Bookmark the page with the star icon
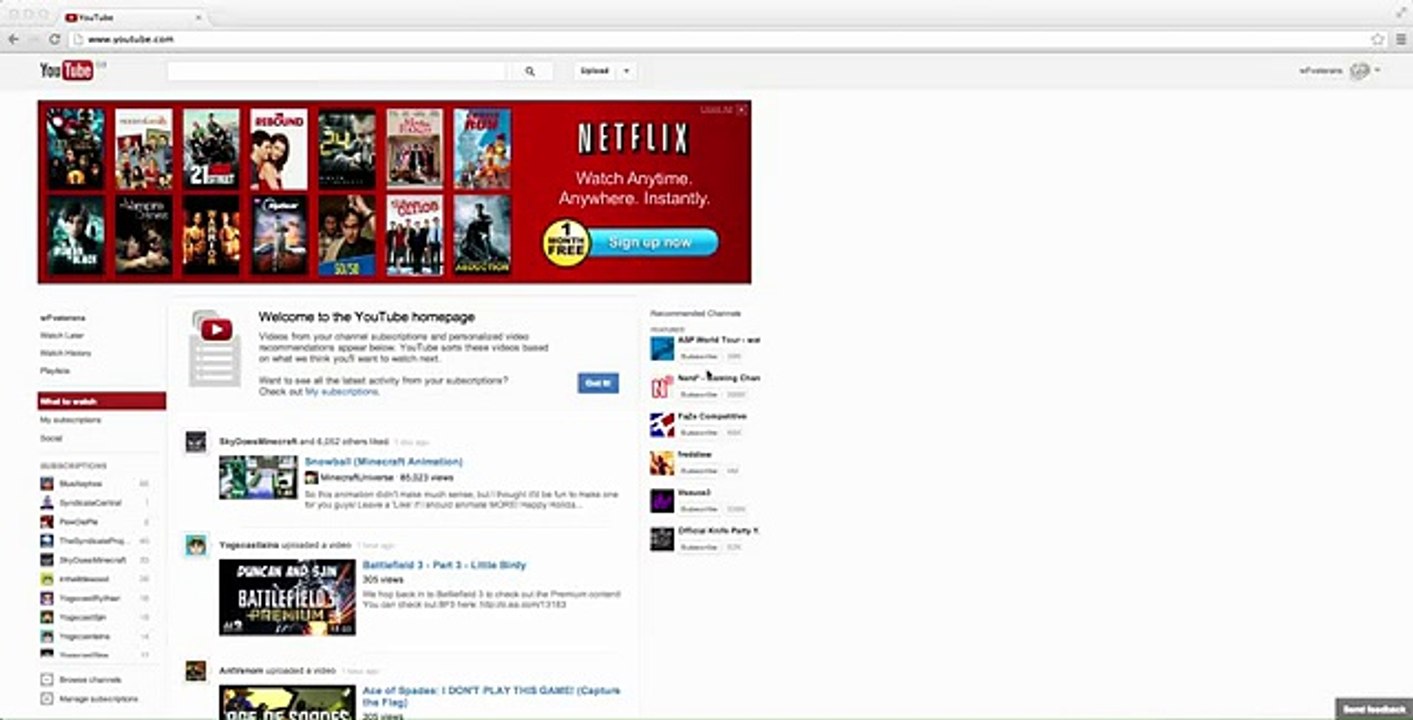Viewport: 1413px width, 720px height. pos(1377,39)
